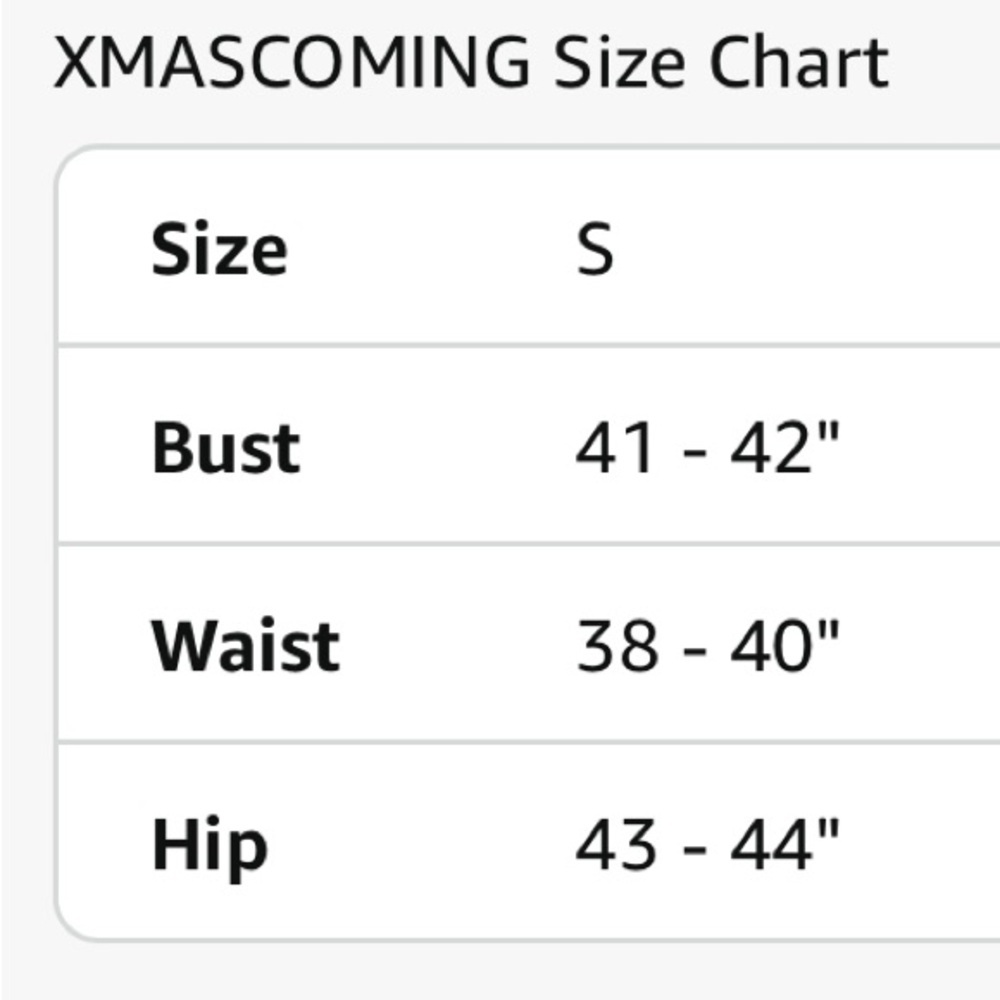The height and width of the screenshot is (1000, 1000).
Task: Select the Hip measurement range 43 - 44"
Action: click(x=707, y=846)
